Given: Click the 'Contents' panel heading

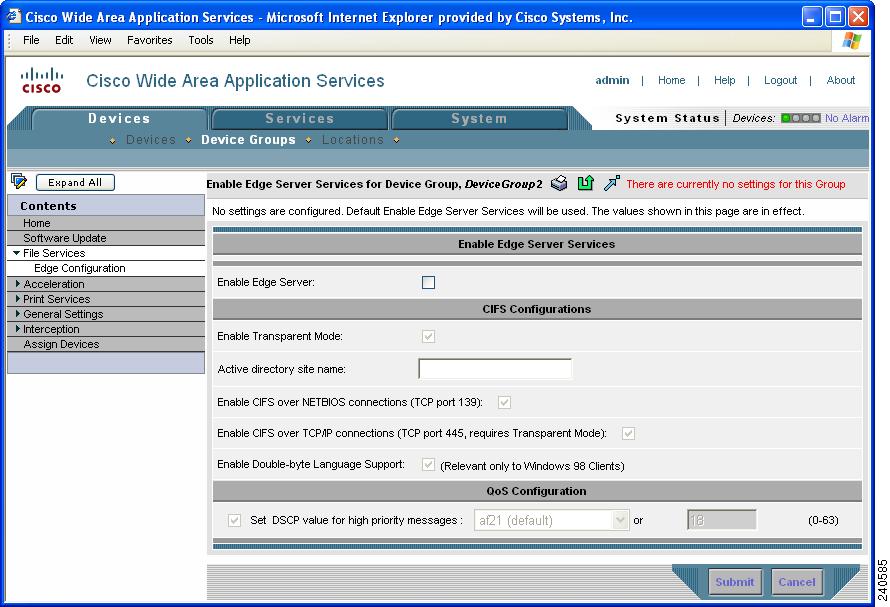Looking at the screenshot, I should coord(48,206).
